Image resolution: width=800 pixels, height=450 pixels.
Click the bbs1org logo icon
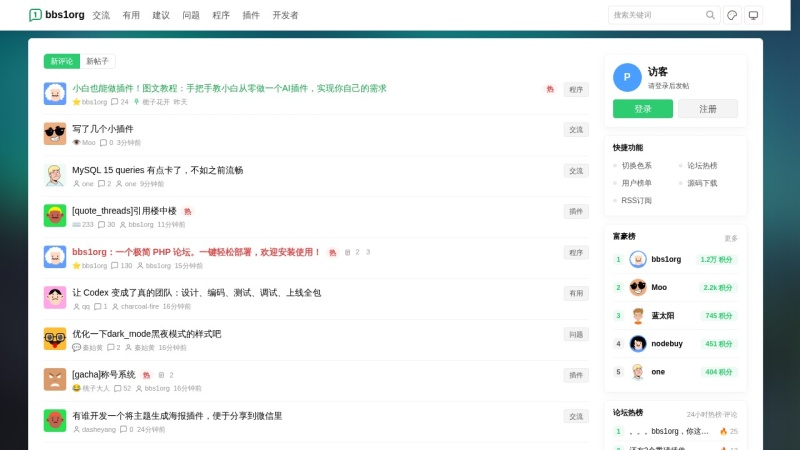[x=35, y=15]
